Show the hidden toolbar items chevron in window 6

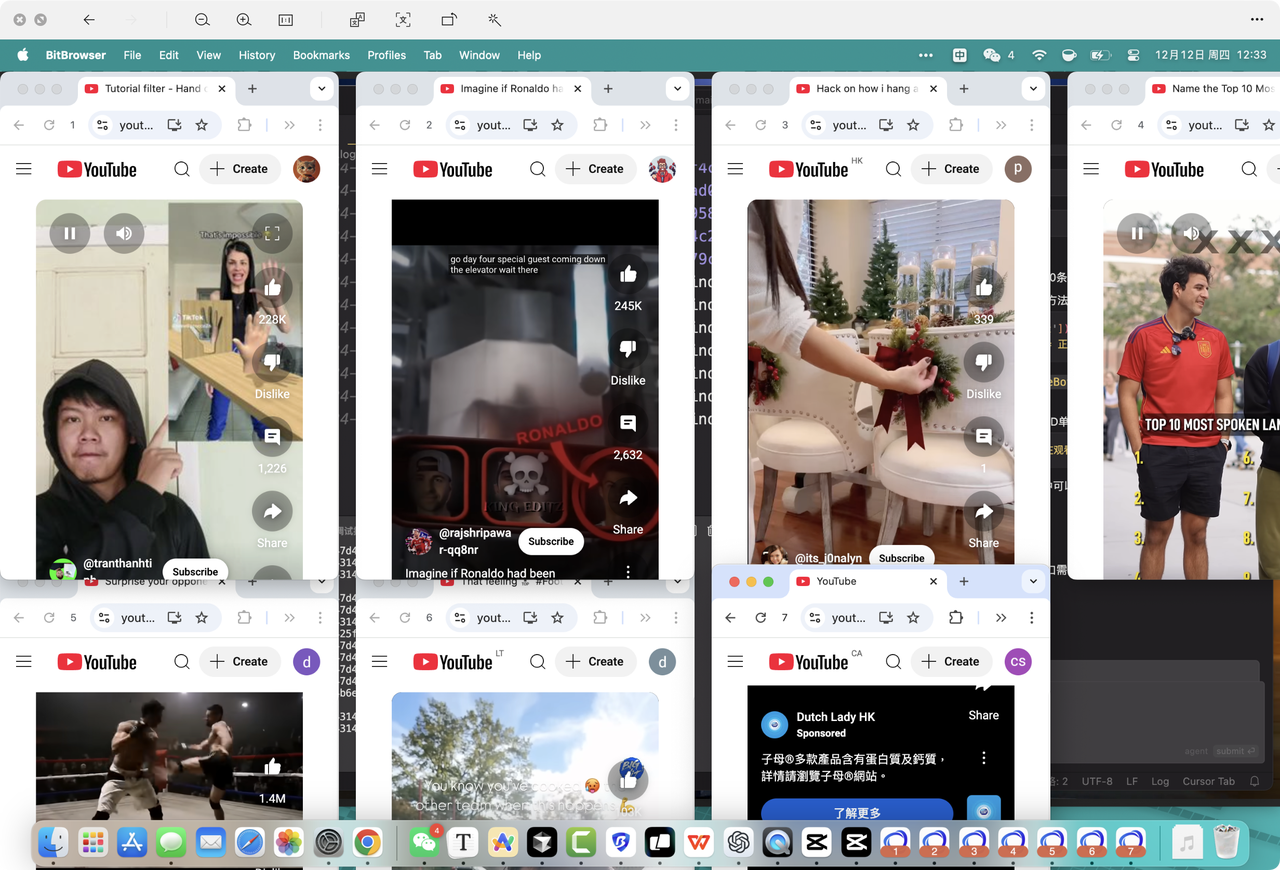tap(645, 618)
